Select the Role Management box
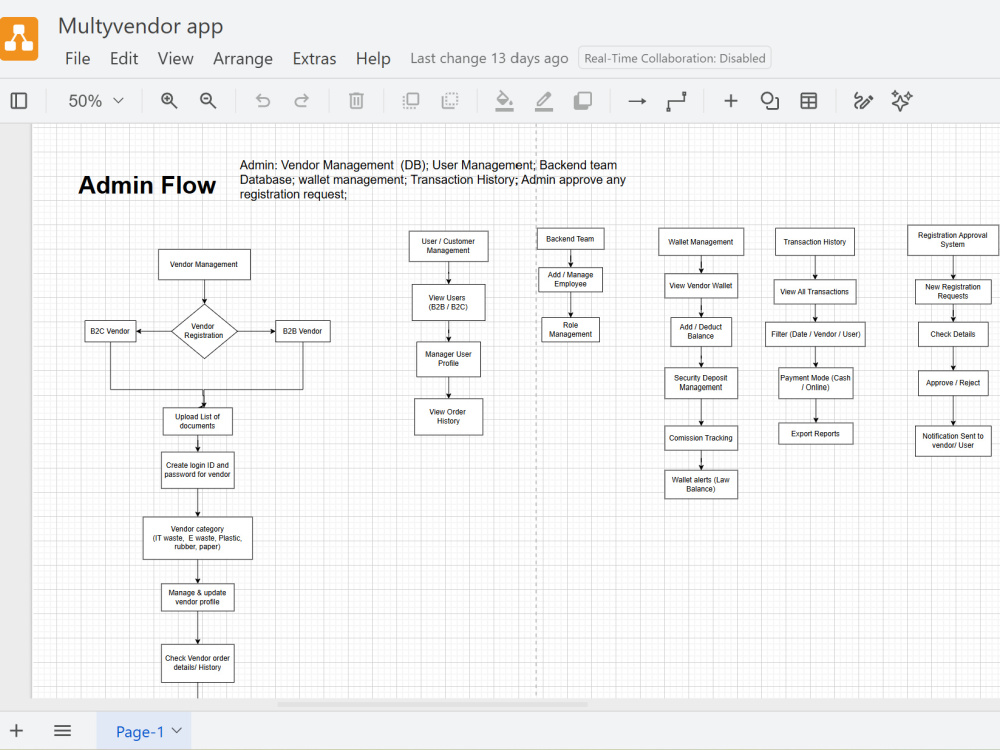 tap(570, 330)
